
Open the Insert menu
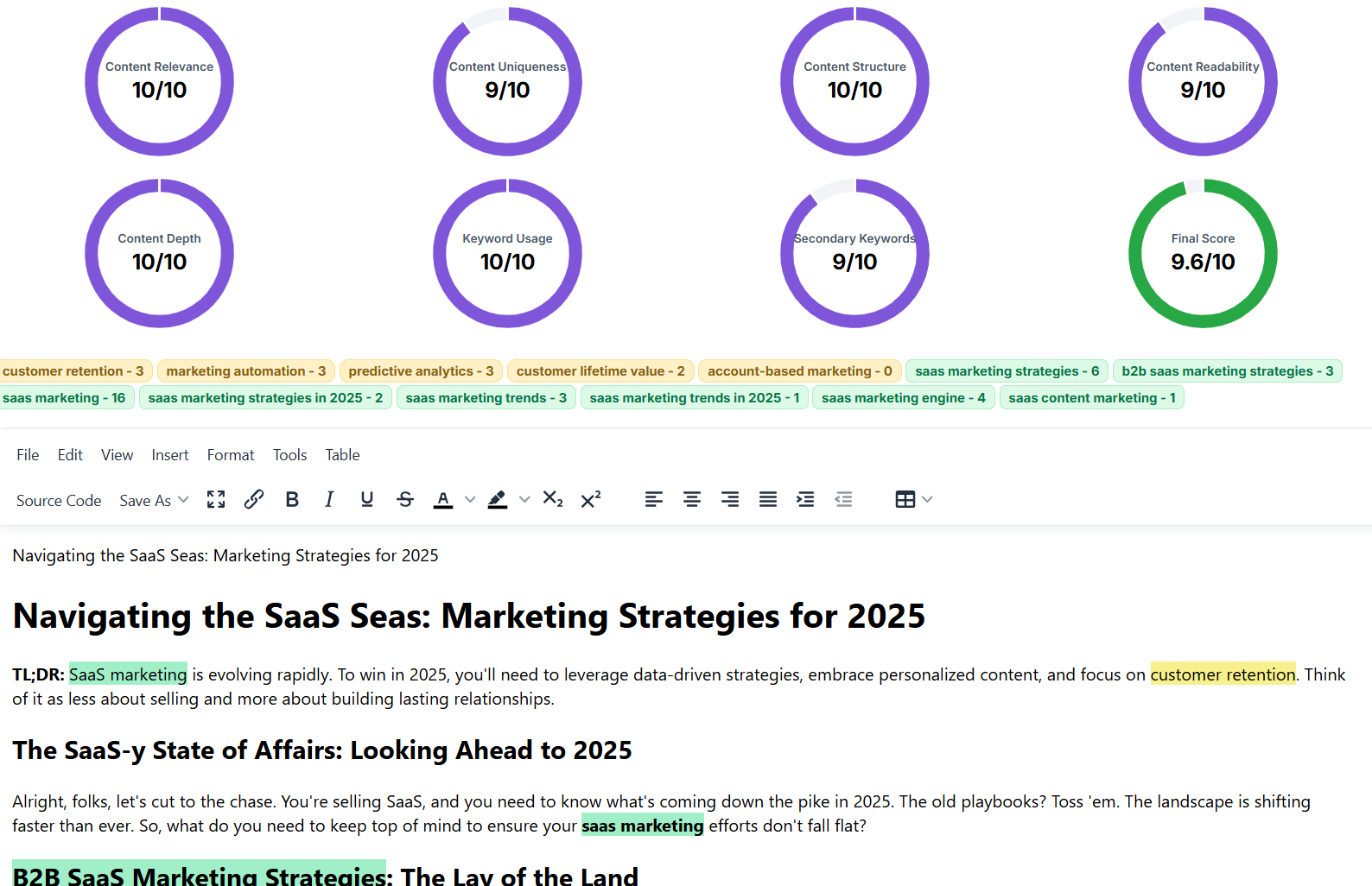[169, 455]
